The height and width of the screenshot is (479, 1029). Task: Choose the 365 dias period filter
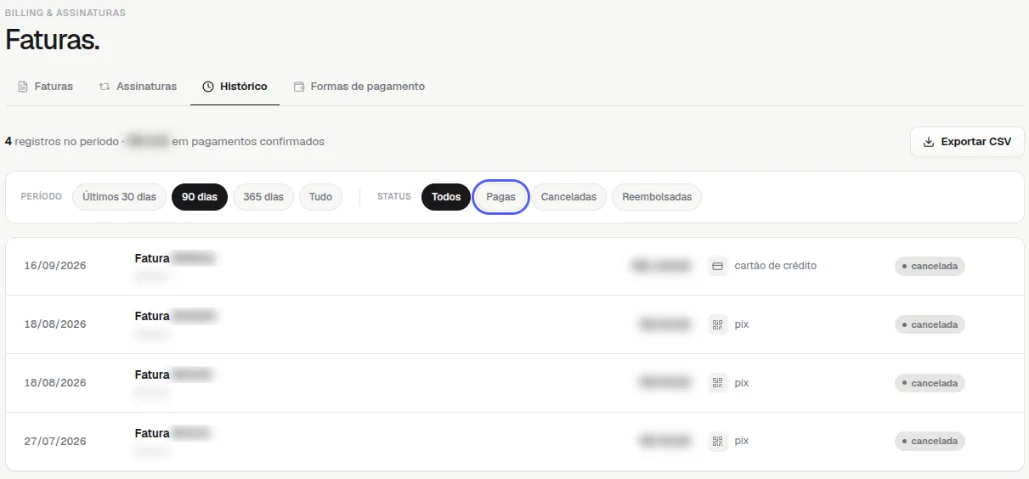tap(263, 197)
